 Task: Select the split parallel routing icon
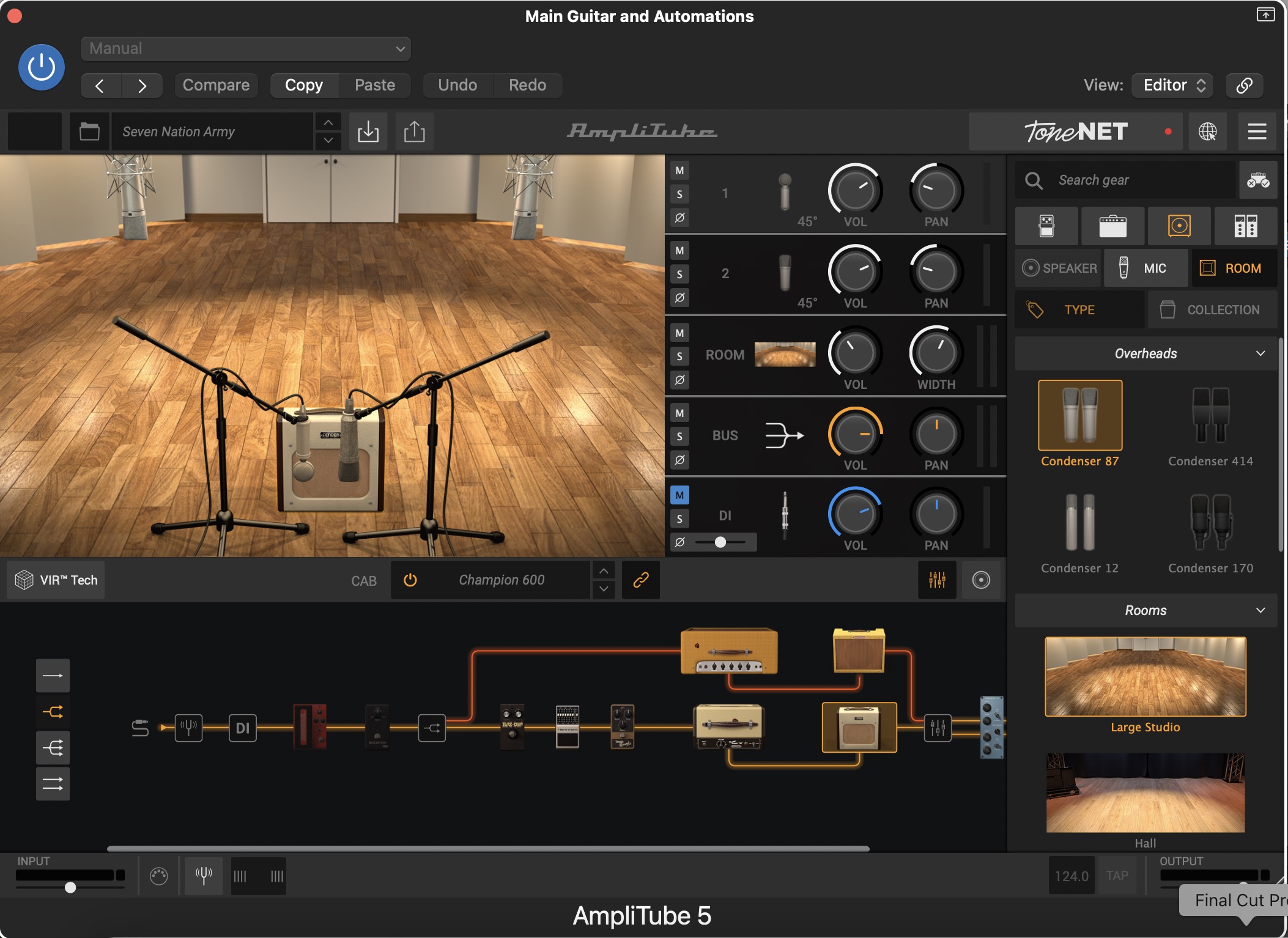pyautogui.click(x=53, y=712)
